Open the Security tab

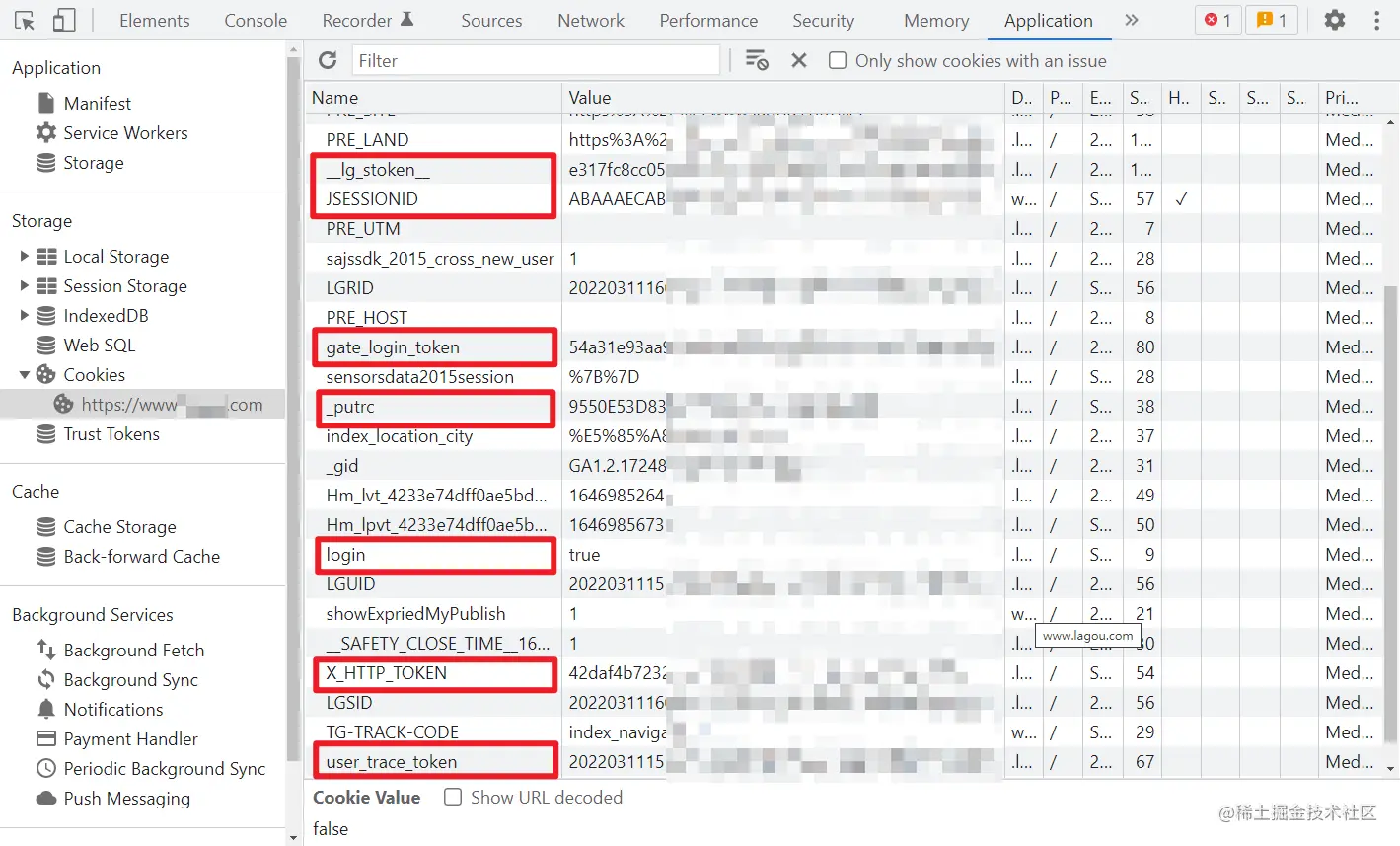pyautogui.click(x=824, y=20)
